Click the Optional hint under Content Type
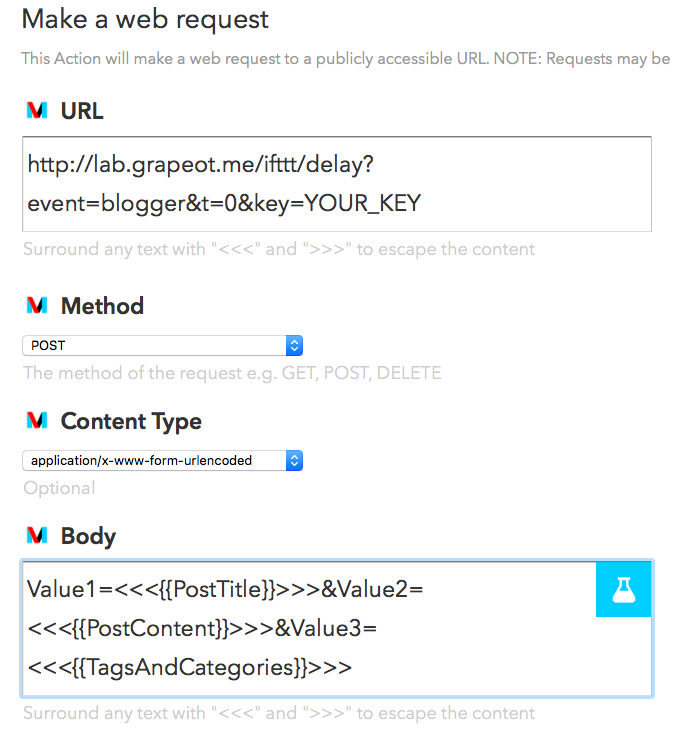This screenshot has width=675, height=729. (59, 488)
